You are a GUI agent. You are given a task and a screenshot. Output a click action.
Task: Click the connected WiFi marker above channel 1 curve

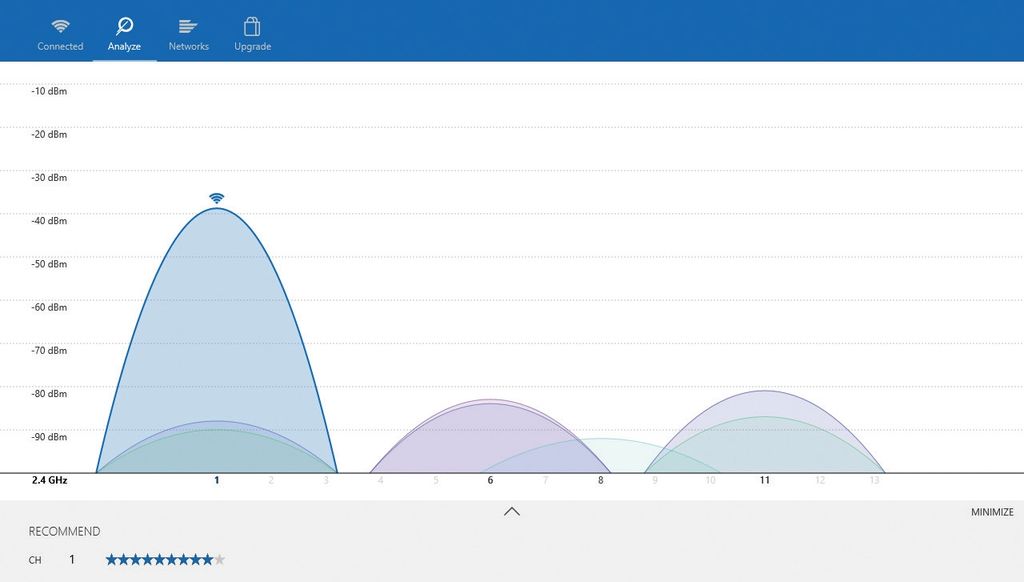(217, 198)
